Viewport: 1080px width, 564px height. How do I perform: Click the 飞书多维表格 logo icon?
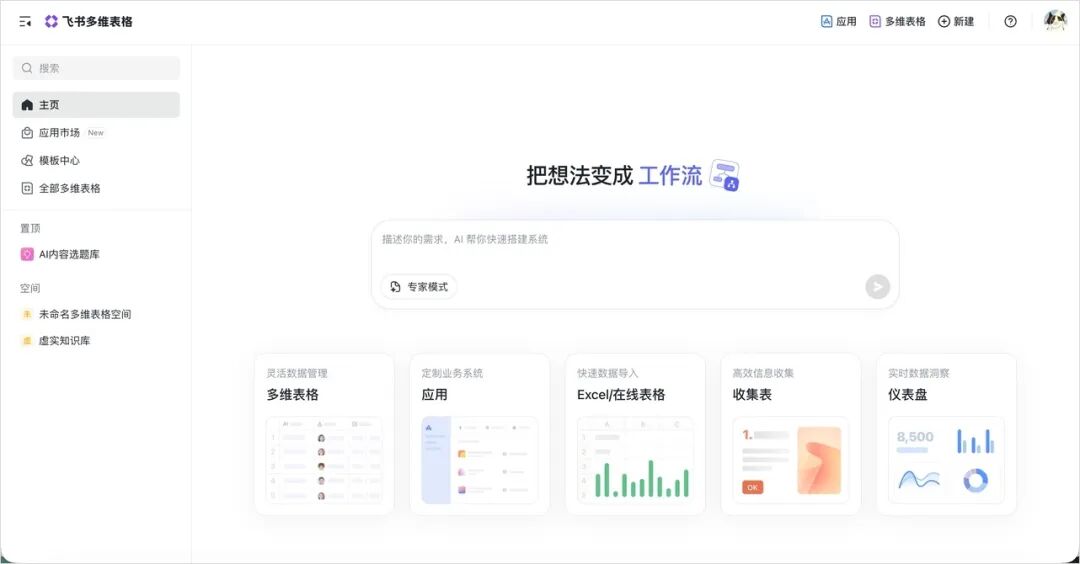point(51,21)
